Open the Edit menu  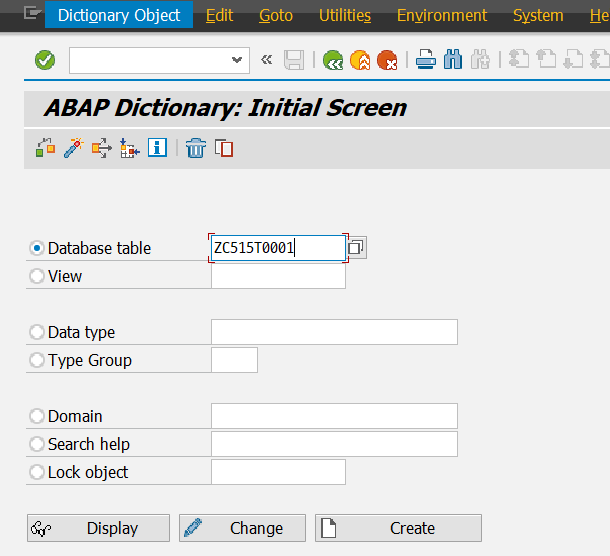[x=219, y=16]
